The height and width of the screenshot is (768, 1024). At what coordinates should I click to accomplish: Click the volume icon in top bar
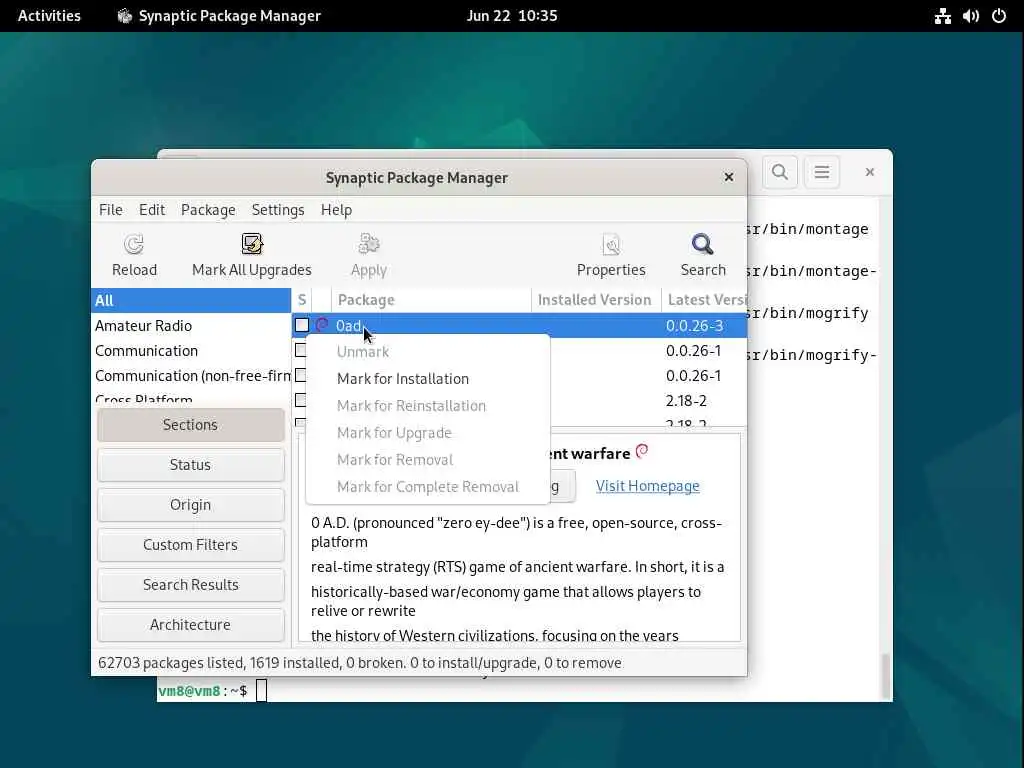(x=970, y=16)
